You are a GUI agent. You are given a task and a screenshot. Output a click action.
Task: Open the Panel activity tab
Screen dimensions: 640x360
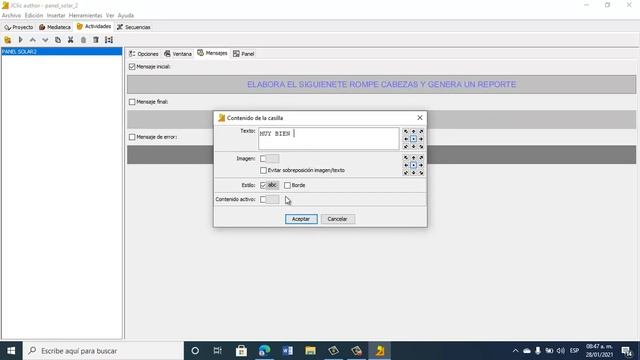point(244,54)
